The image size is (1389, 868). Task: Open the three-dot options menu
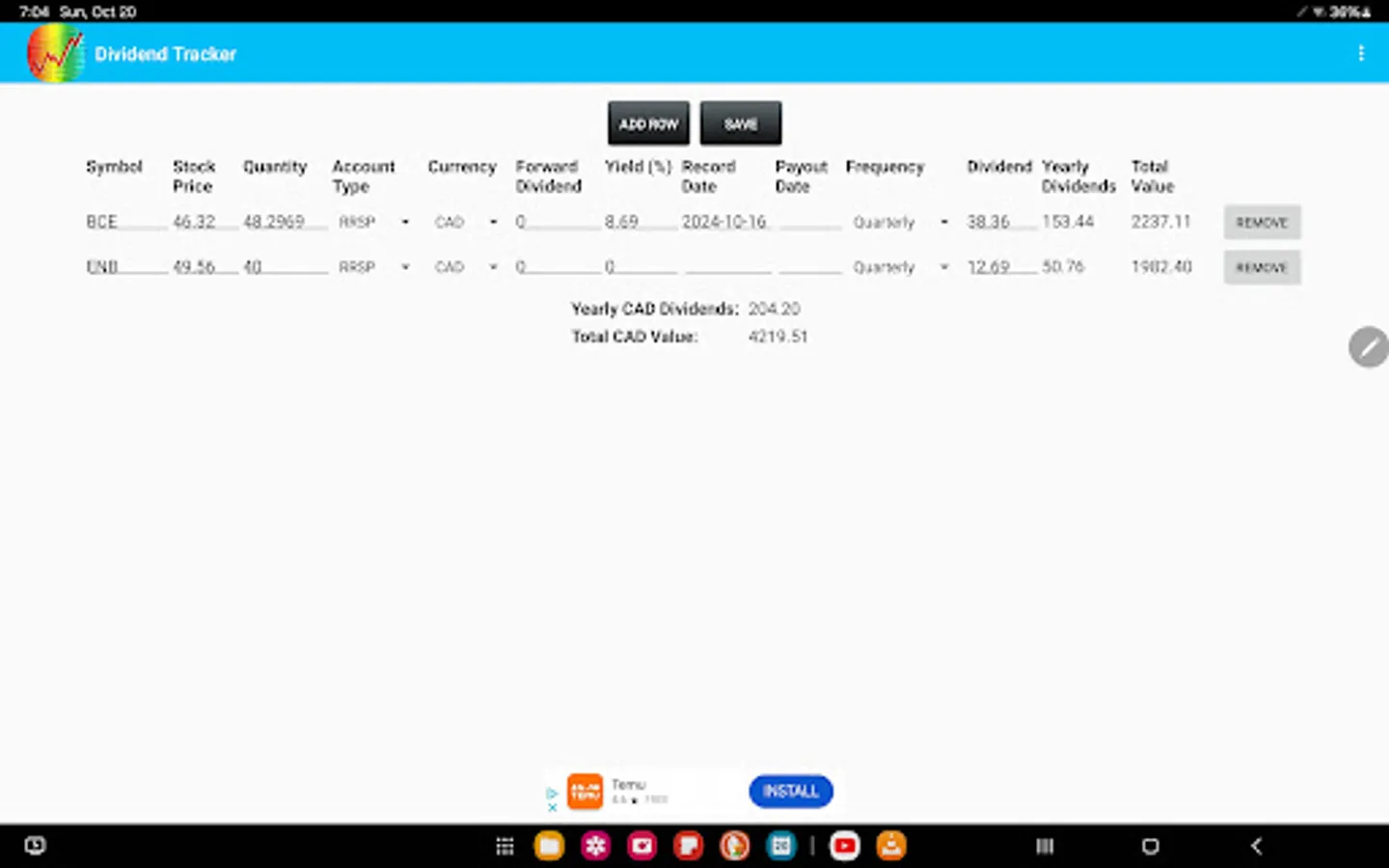tap(1361, 53)
